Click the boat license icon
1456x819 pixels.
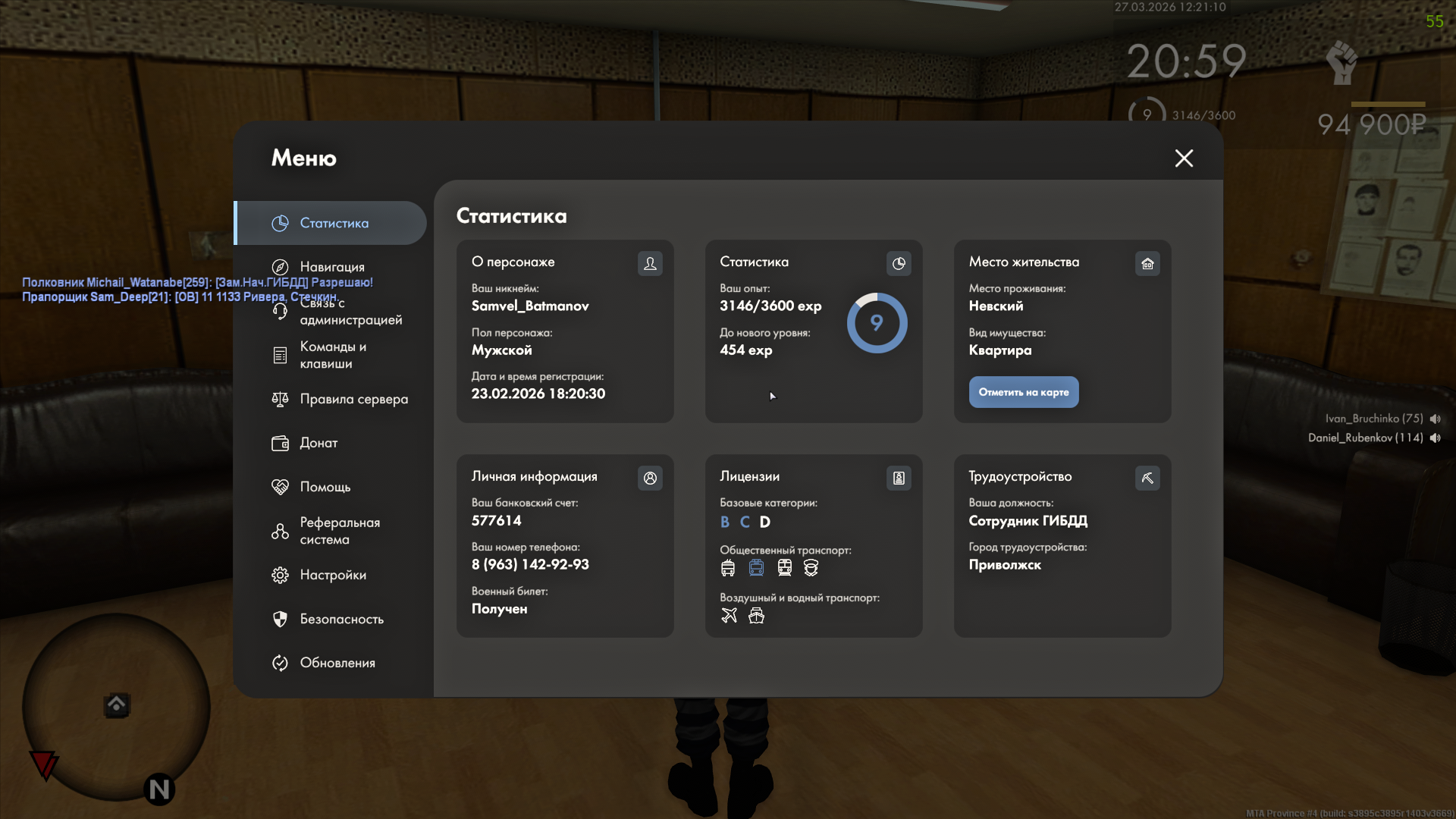pyautogui.click(x=756, y=616)
